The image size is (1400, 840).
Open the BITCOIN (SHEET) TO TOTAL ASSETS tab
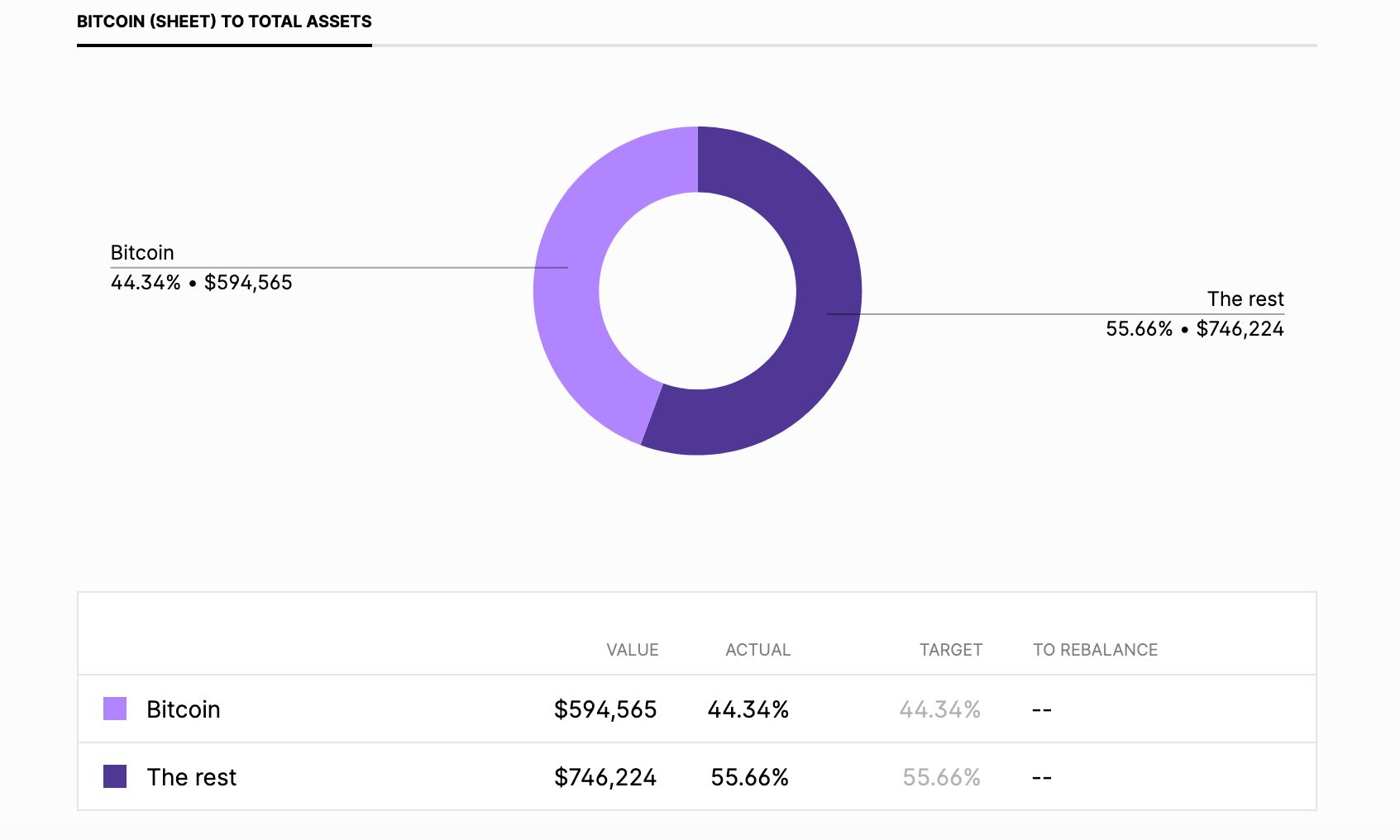(x=224, y=22)
